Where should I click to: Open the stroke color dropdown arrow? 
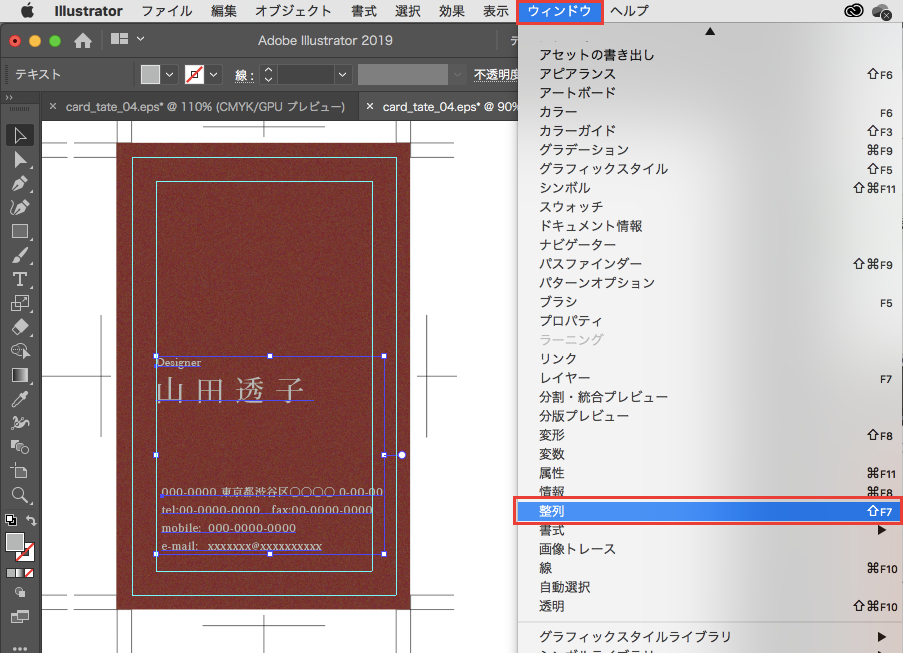(x=215, y=75)
